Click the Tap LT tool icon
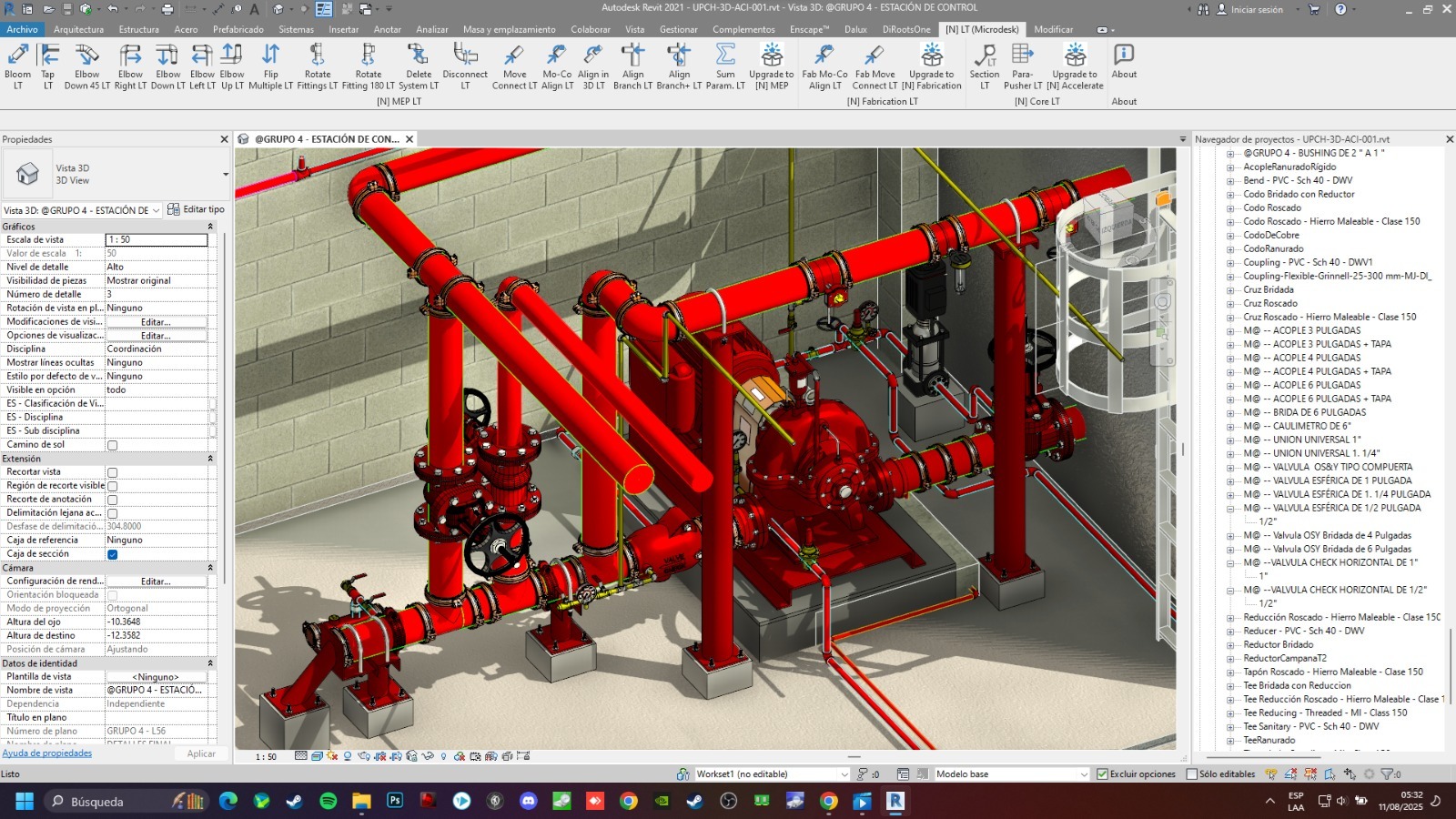This screenshot has height=819, width=1456. [x=48, y=56]
